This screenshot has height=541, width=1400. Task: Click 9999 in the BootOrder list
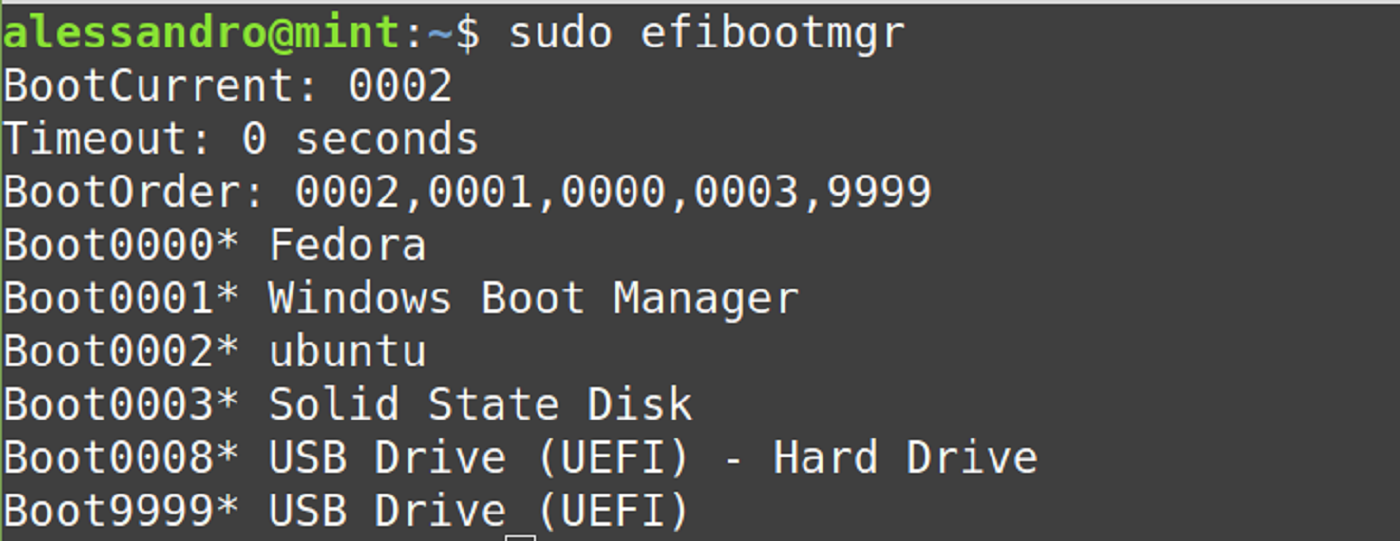click(x=879, y=192)
